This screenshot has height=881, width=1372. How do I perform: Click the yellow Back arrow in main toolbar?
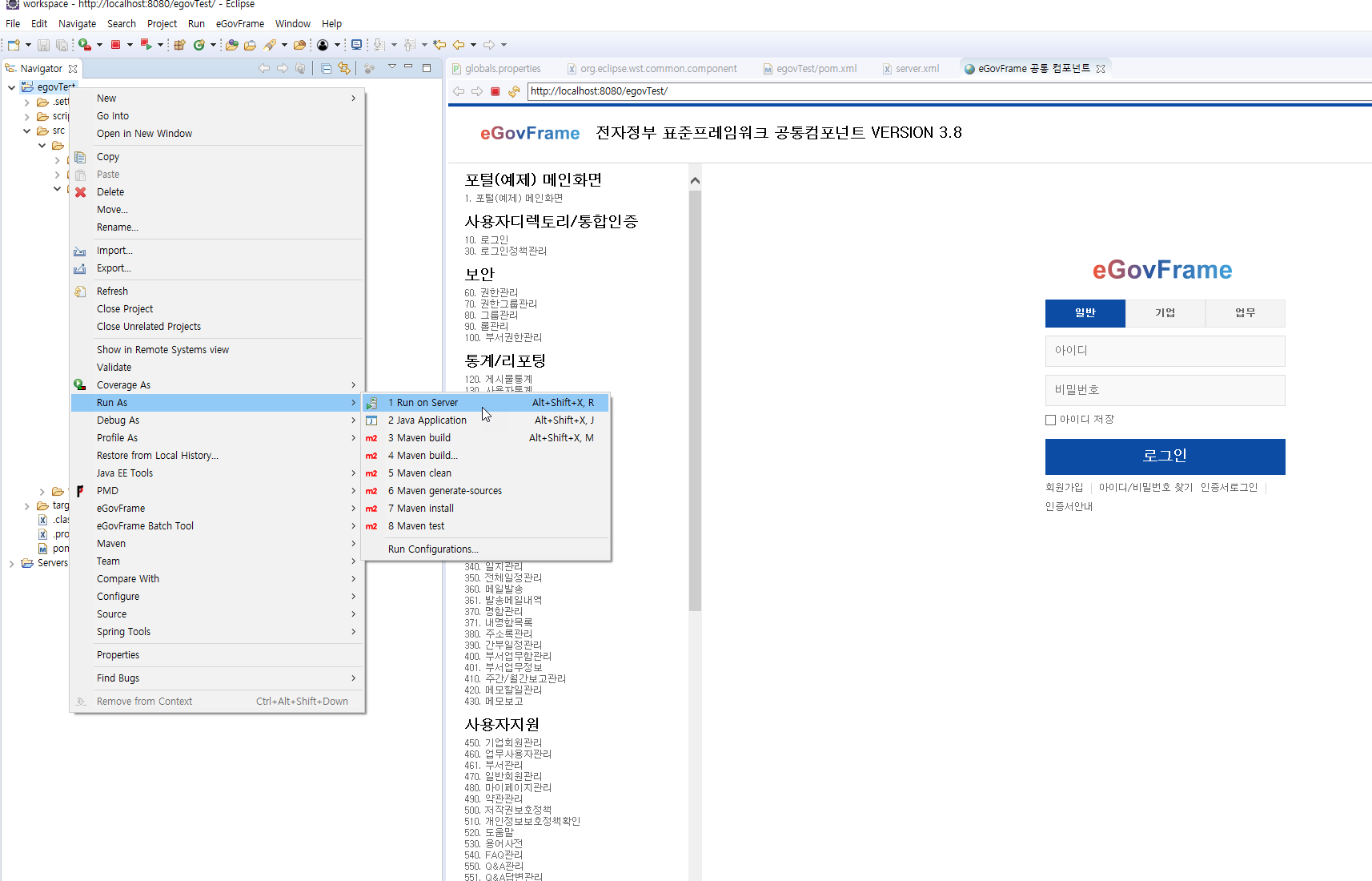click(459, 45)
